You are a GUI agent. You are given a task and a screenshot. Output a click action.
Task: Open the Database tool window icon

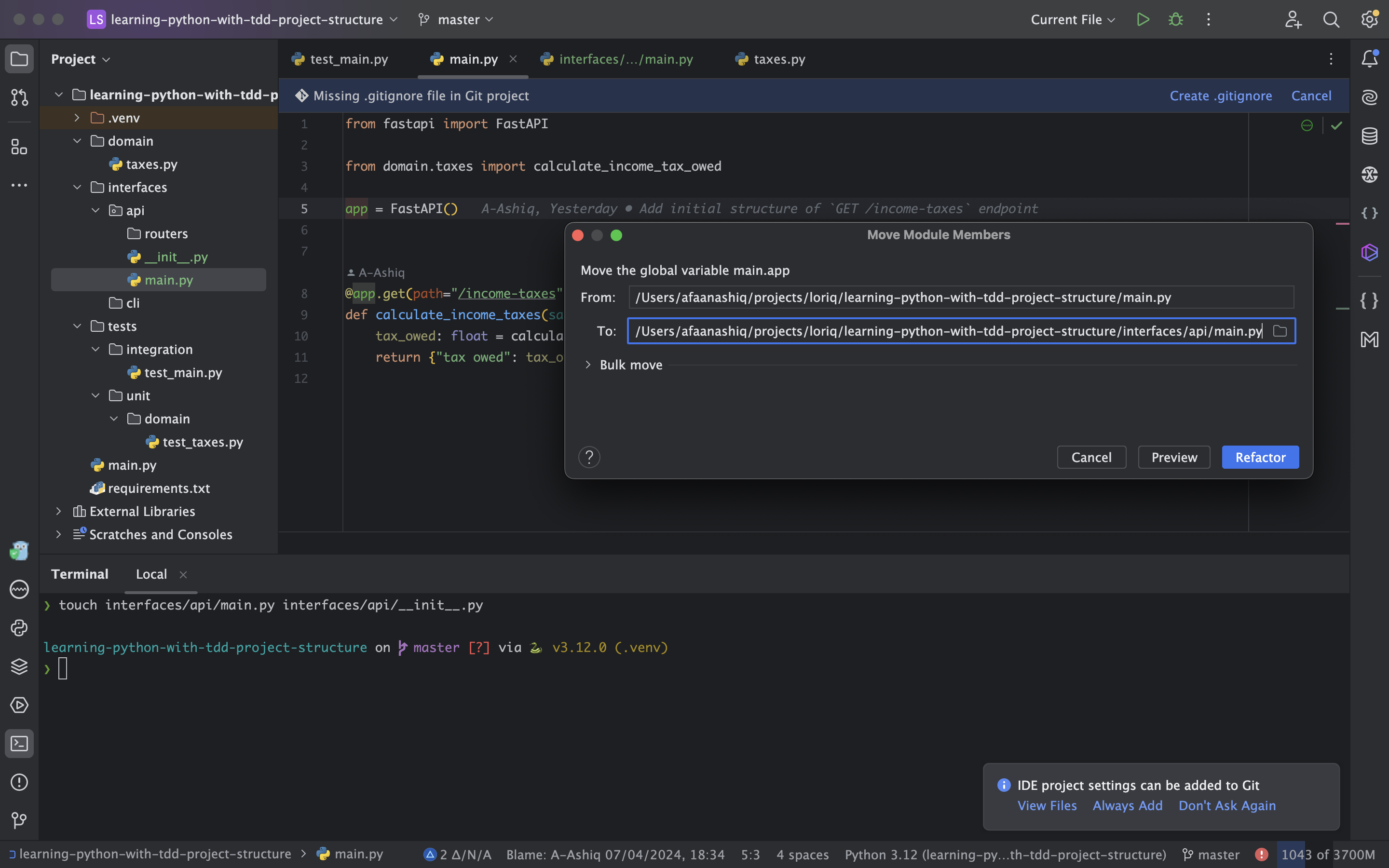[x=1370, y=136]
